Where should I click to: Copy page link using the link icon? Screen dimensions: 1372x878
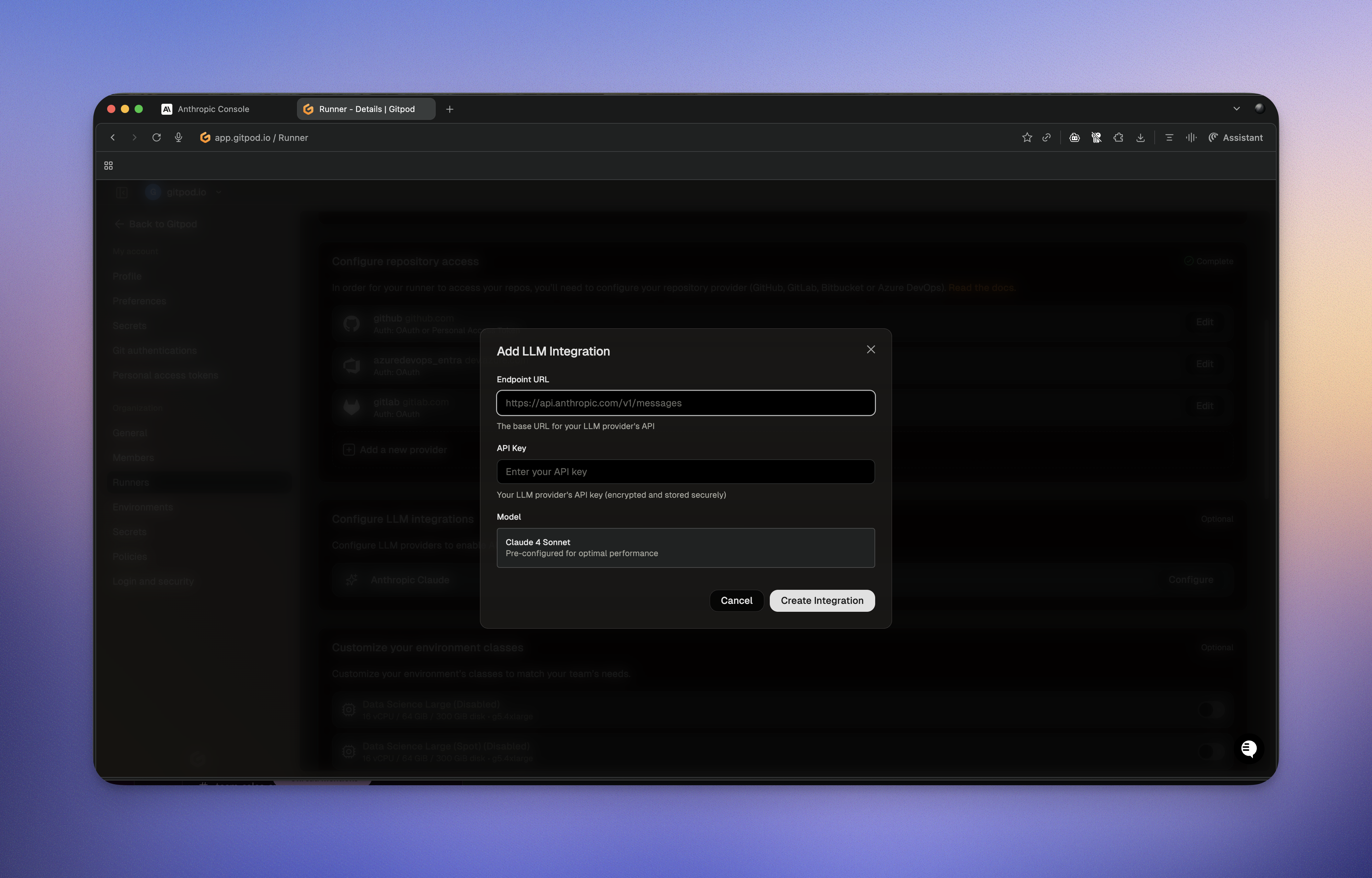pyautogui.click(x=1046, y=137)
